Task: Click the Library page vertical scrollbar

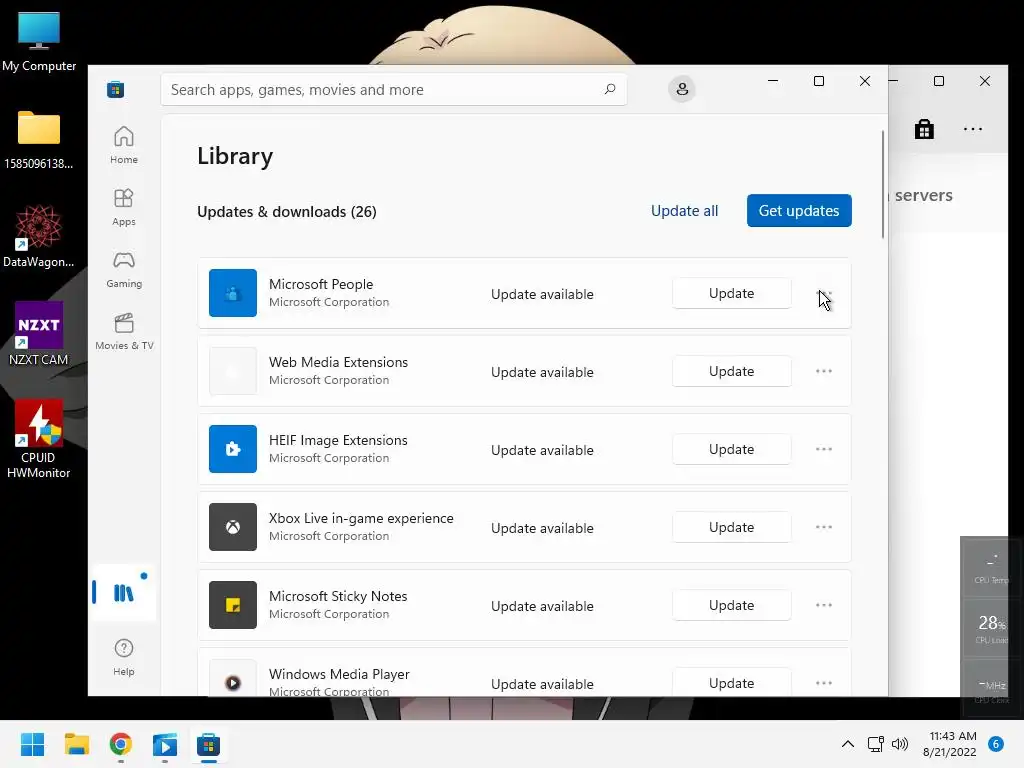Action: tap(883, 185)
